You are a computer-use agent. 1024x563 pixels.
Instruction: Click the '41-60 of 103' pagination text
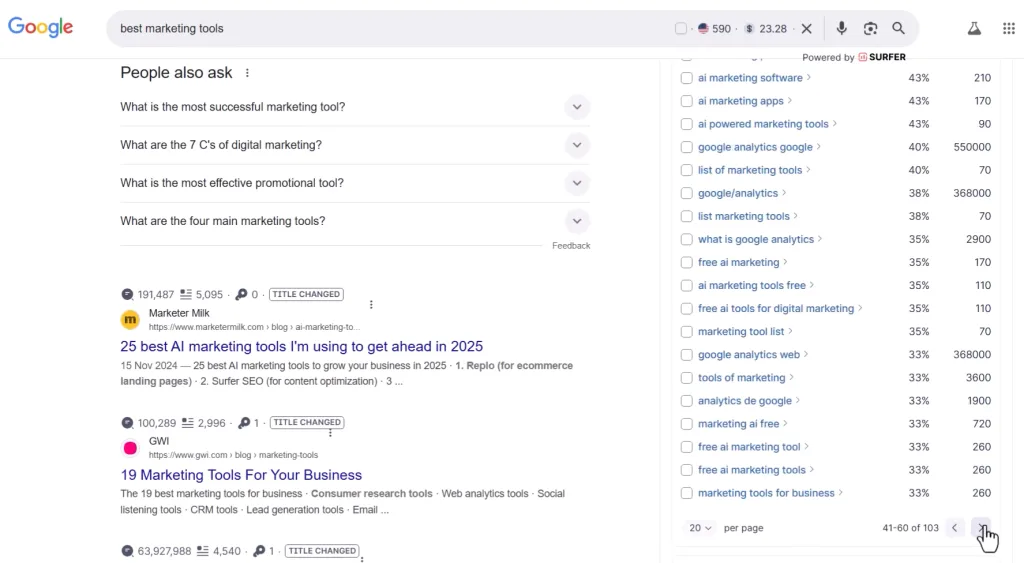tap(910, 528)
